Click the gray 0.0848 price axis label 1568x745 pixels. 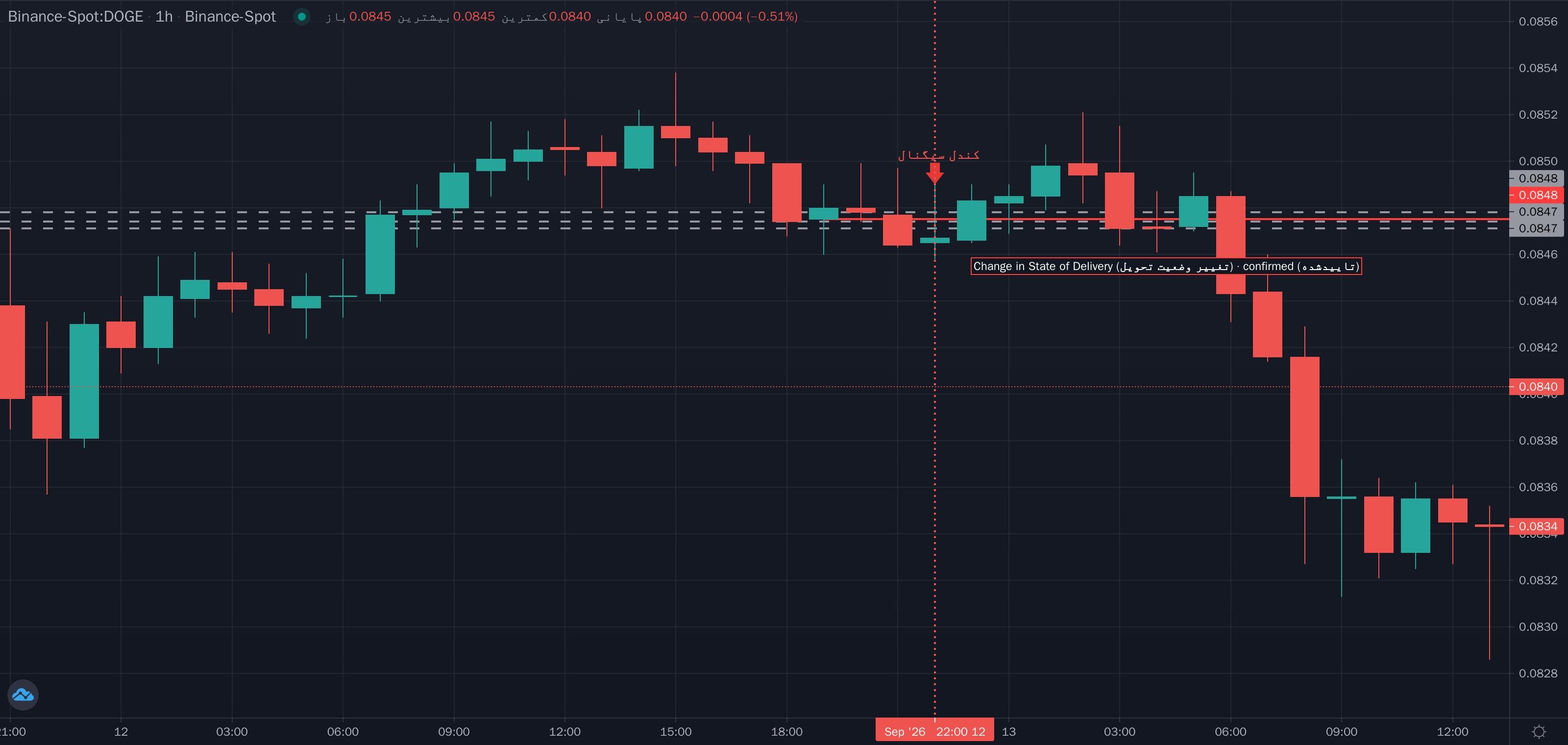pos(1538,178)
